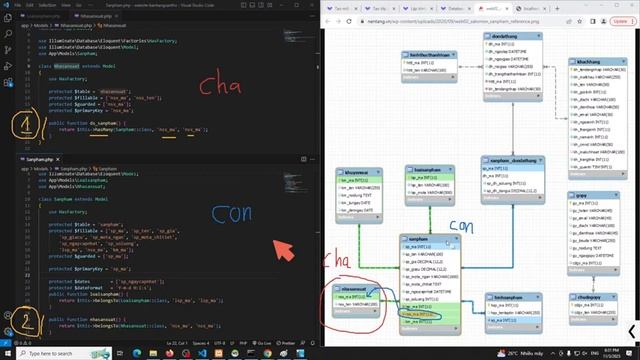Click the Chrome address bar URL
The image size is (640, 360).
coord(453,21)
